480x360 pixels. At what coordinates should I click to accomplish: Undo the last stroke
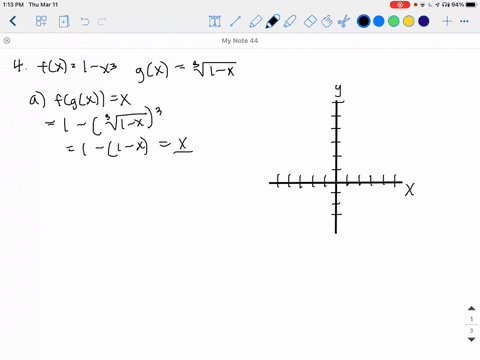point(85,22)
